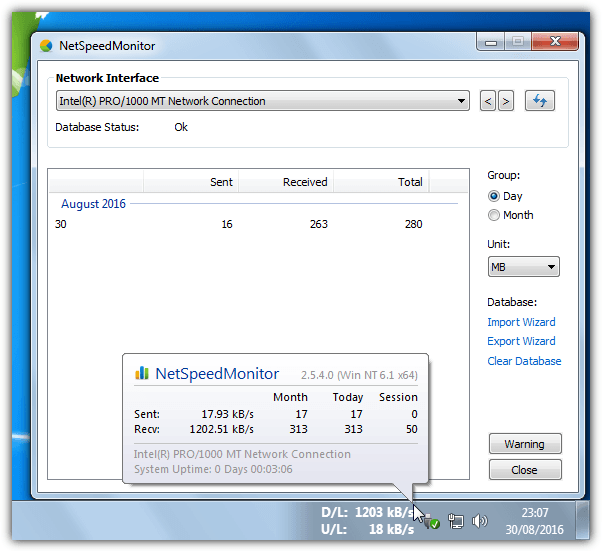This screenshot has height=551, width=602.
Task: Go to previous network interface
Action: (x=488, y=101)
